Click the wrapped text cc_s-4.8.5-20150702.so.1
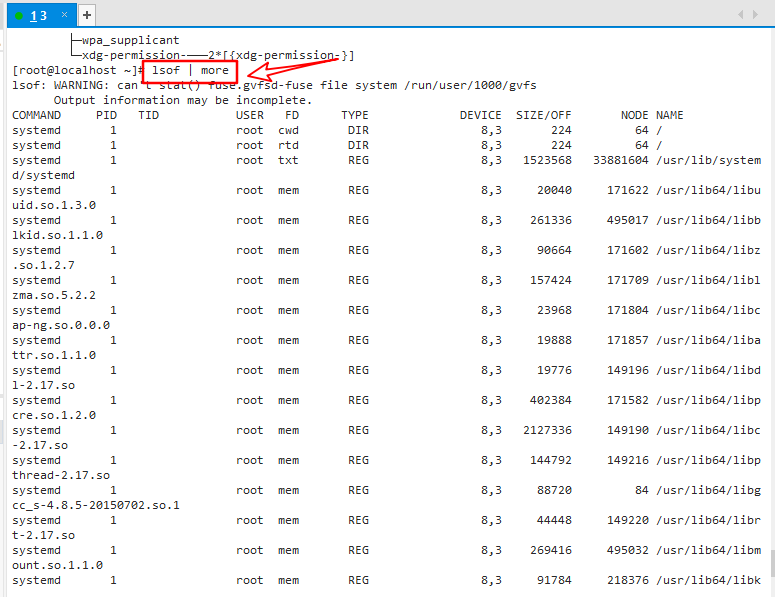Screen dimensions: 775x597 pos(96,505)
